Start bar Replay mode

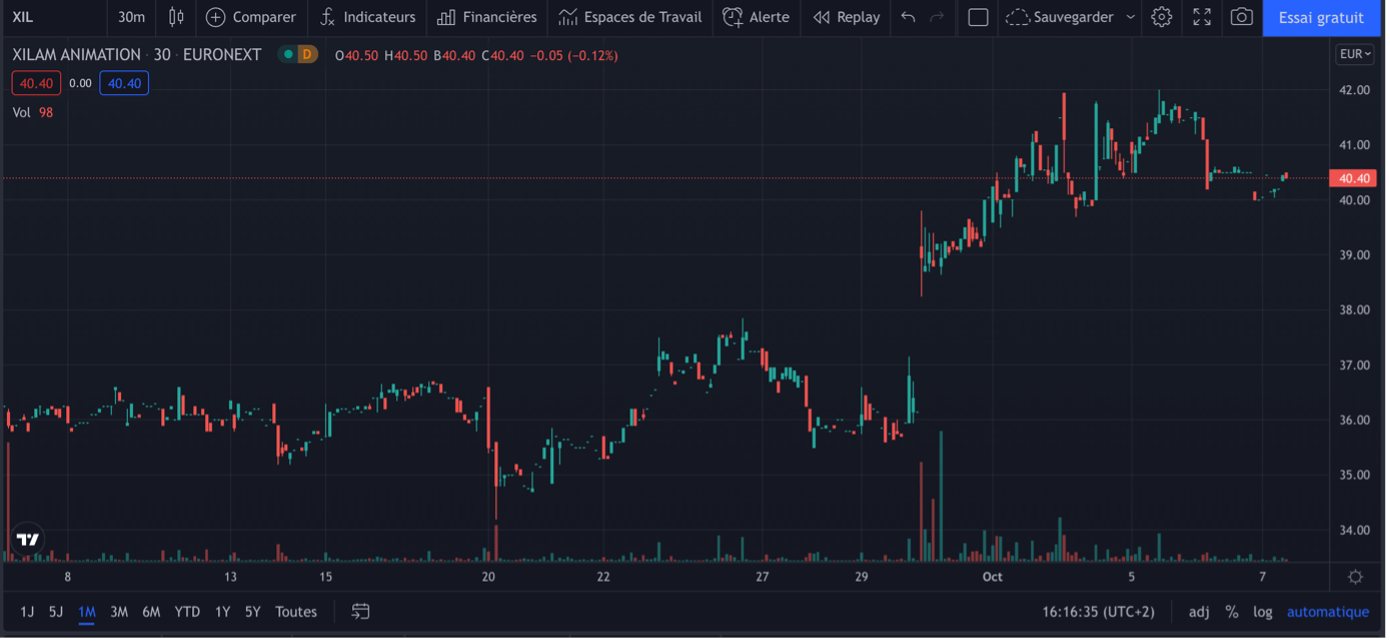pos(846,17)
